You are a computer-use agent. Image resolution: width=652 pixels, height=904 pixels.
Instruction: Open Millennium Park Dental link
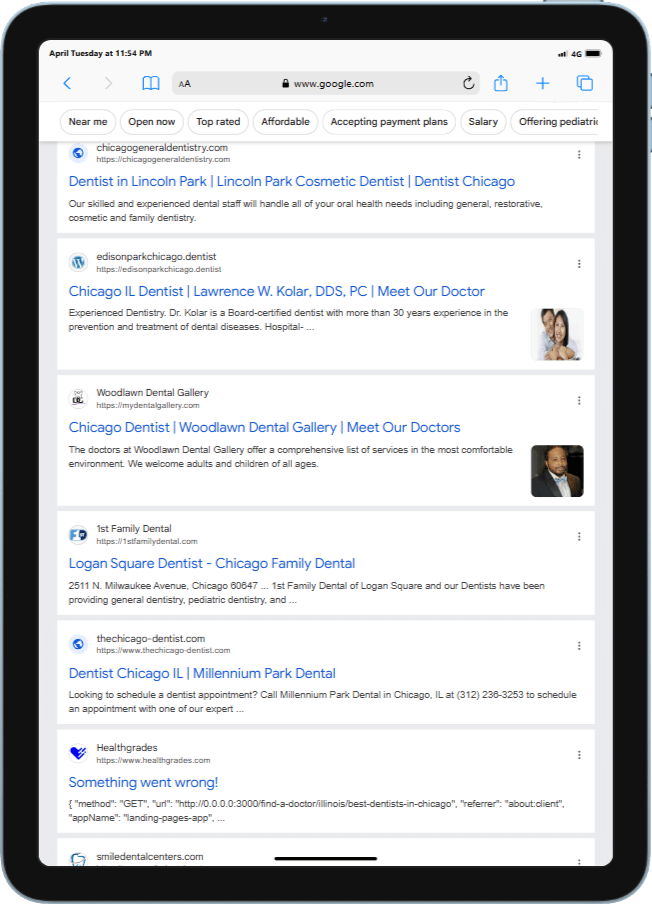202,673
